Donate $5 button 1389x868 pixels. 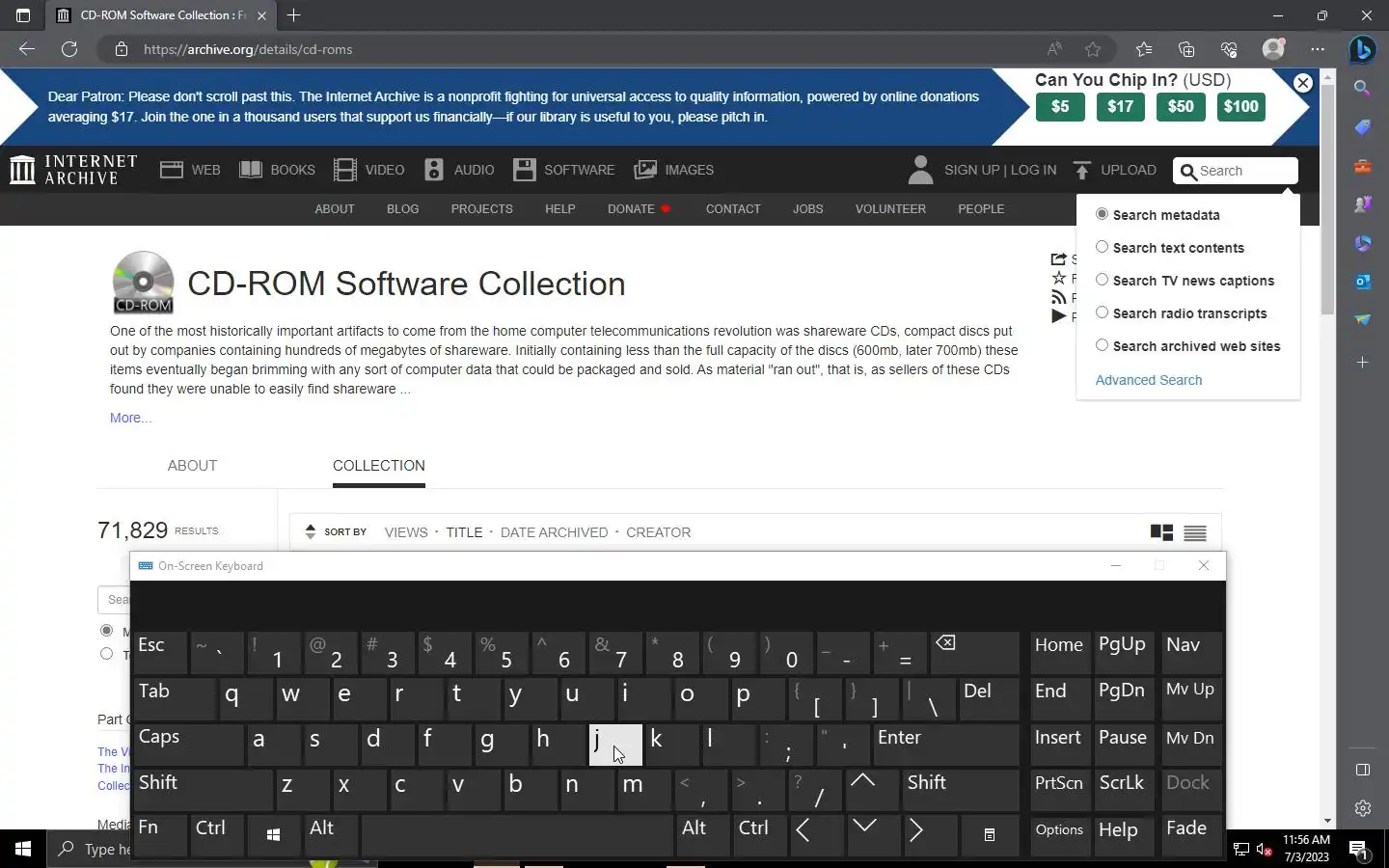[x=1060, y=106]
